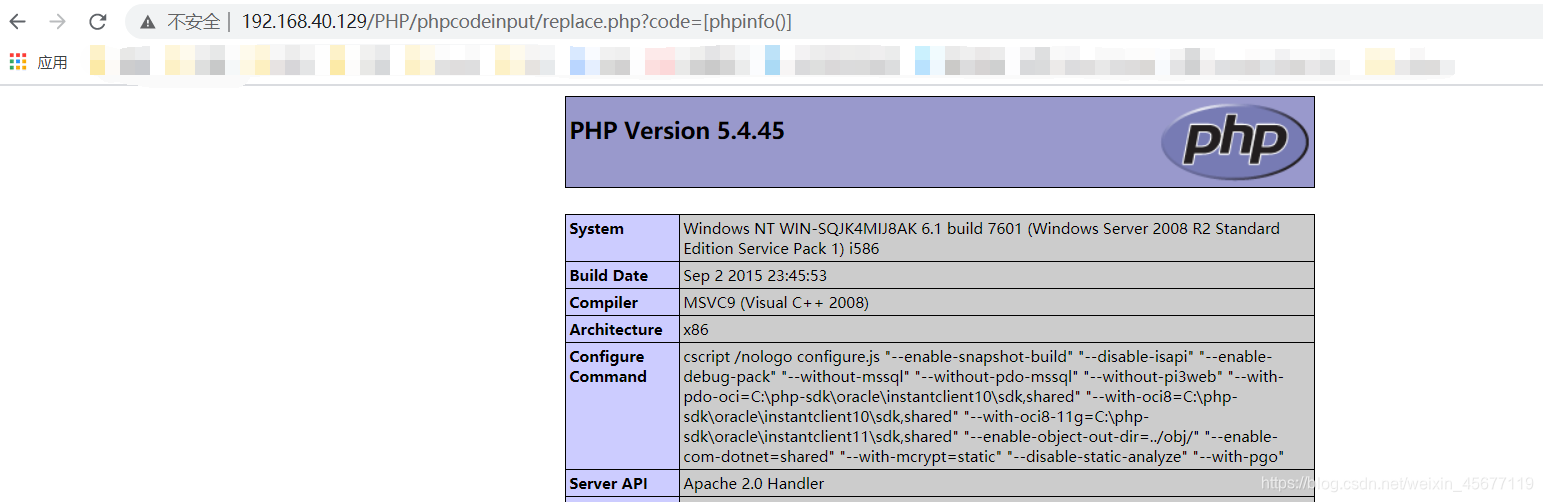Click the not-secure warning triangle icon

pos(148,22)
